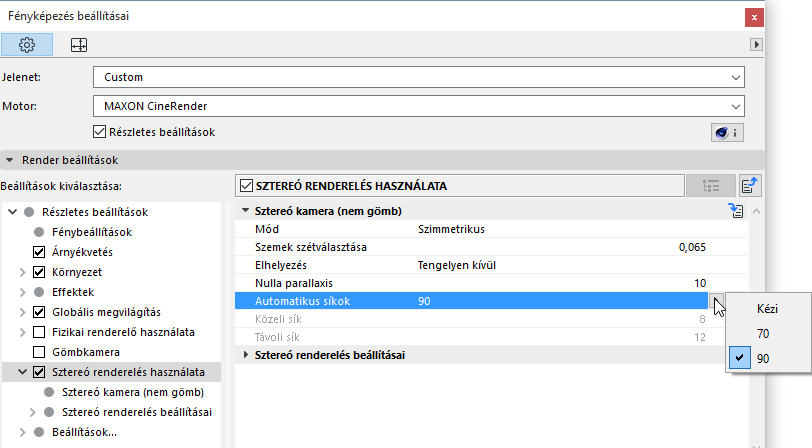
Task: Open the Motor dropdown
Action: (418, 105)
